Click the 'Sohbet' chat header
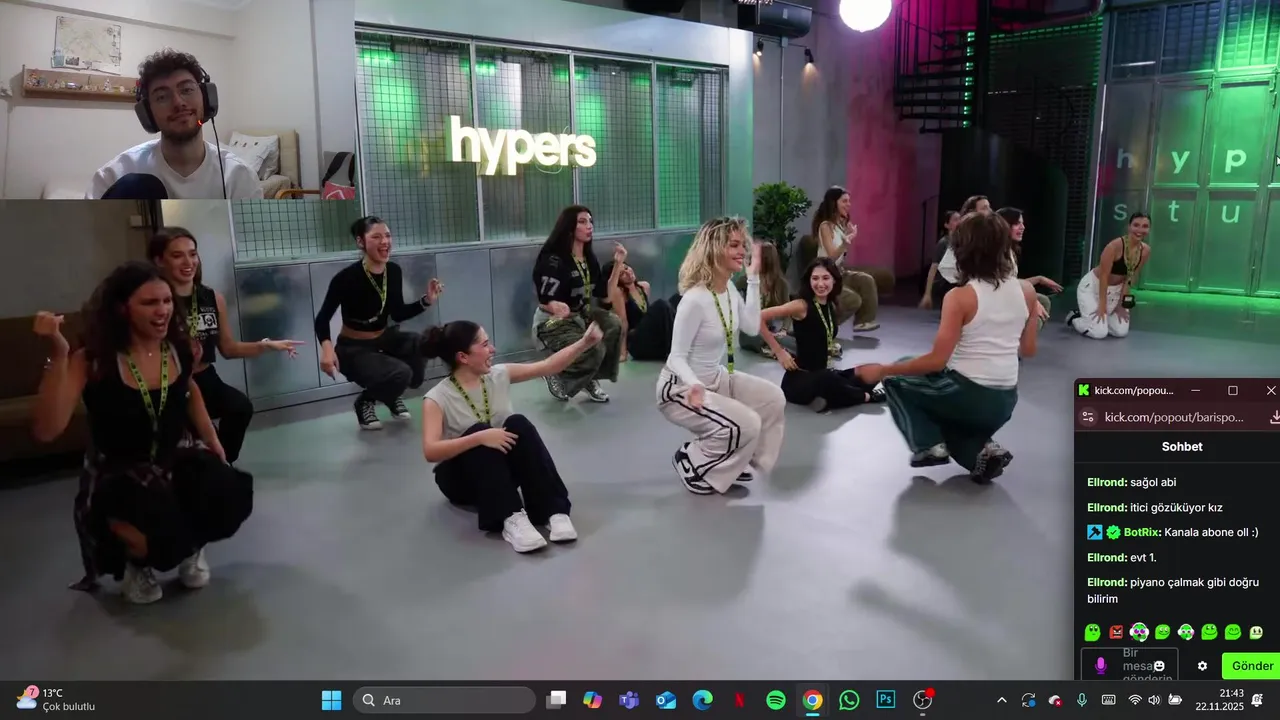Image resolution: width=1280 pixels, height=720 pixels. point(1182,447)
